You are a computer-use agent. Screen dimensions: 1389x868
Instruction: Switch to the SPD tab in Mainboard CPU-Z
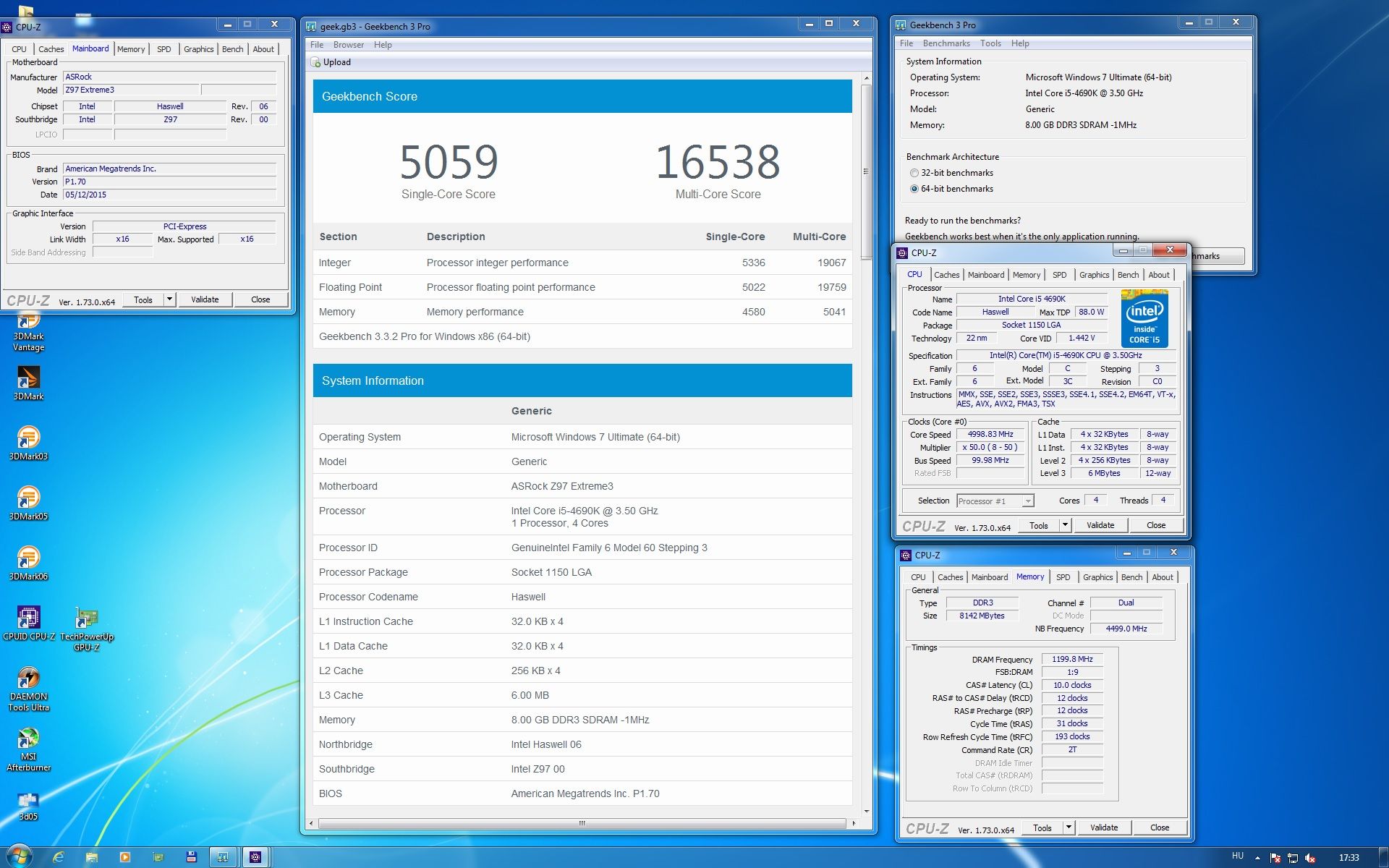click(164, 49)
